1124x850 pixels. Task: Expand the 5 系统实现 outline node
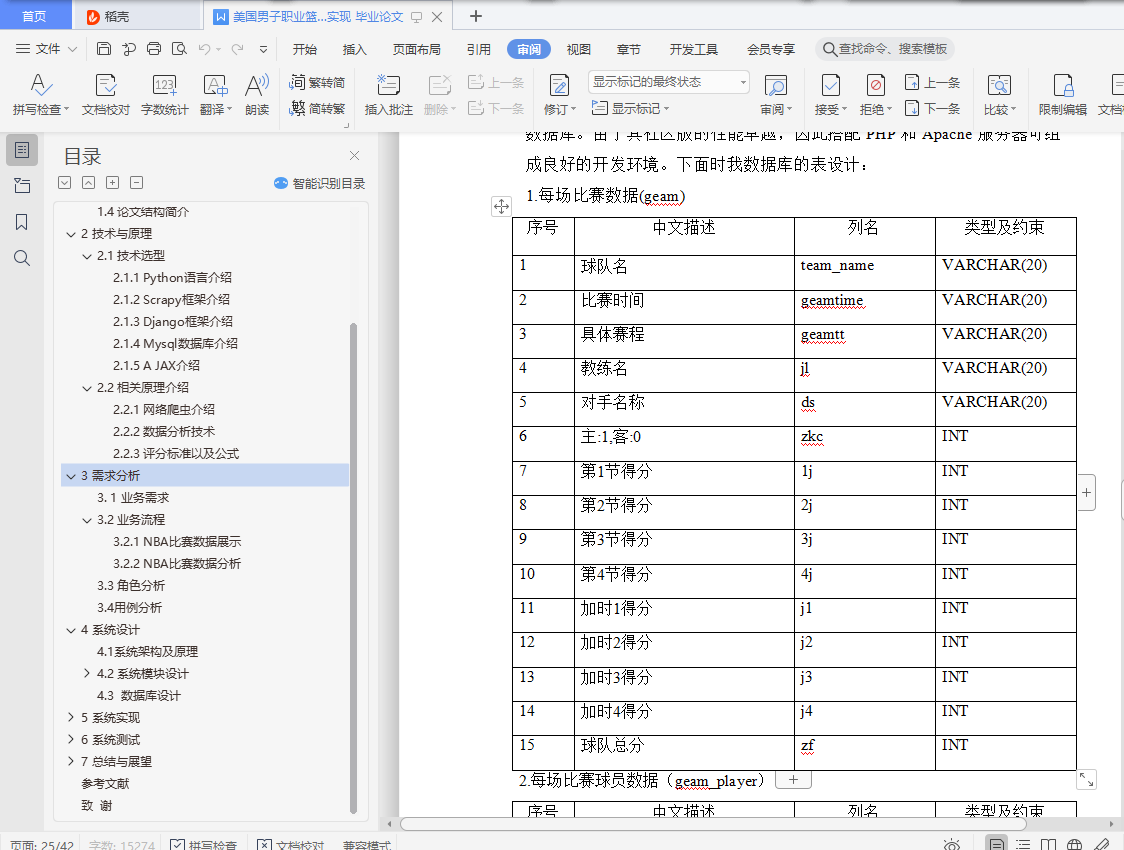pyautogui.click(x=71, y=717)
